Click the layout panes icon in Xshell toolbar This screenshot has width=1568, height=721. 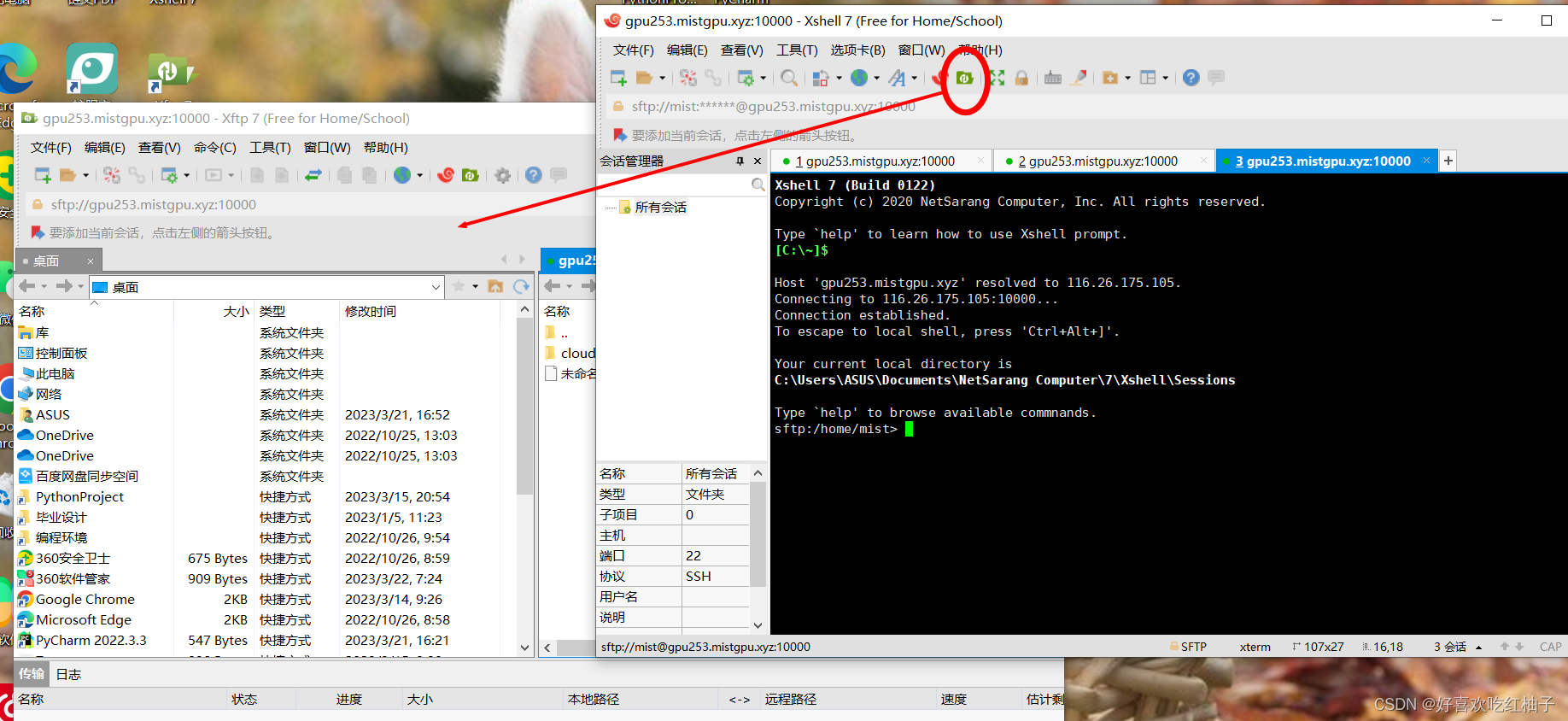1148,78
